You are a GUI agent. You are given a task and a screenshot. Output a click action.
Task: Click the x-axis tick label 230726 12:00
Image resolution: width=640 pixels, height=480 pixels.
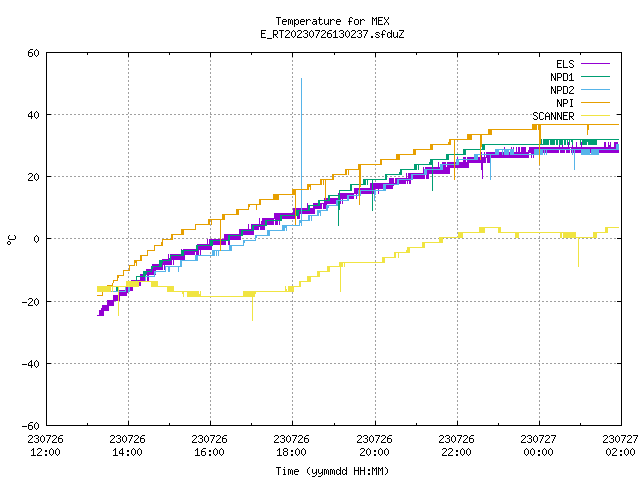coord(45,446)
